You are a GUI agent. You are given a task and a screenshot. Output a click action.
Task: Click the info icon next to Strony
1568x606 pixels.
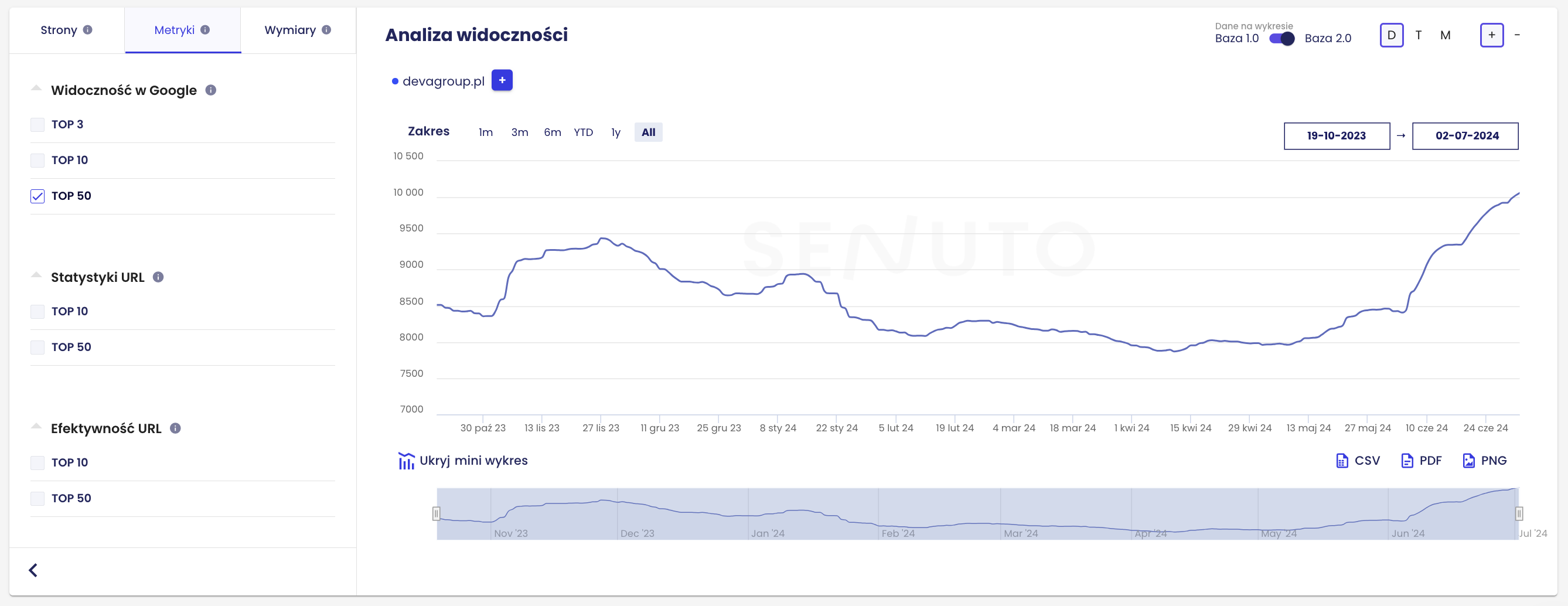click(88, 30)
